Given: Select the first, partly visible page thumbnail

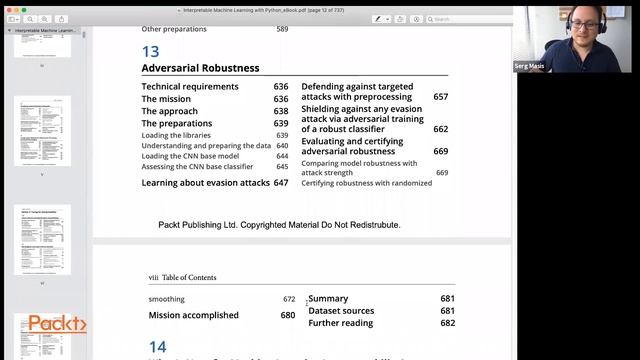Looking at the screenshot, I should (42, 46).
